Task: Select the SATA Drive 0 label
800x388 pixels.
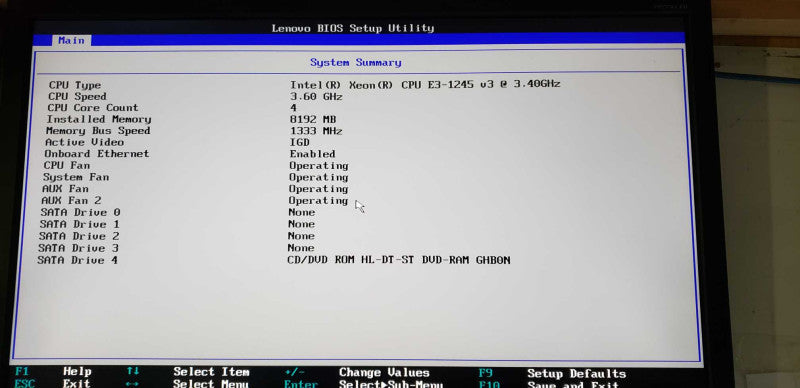Action: [x=80, y=212]
